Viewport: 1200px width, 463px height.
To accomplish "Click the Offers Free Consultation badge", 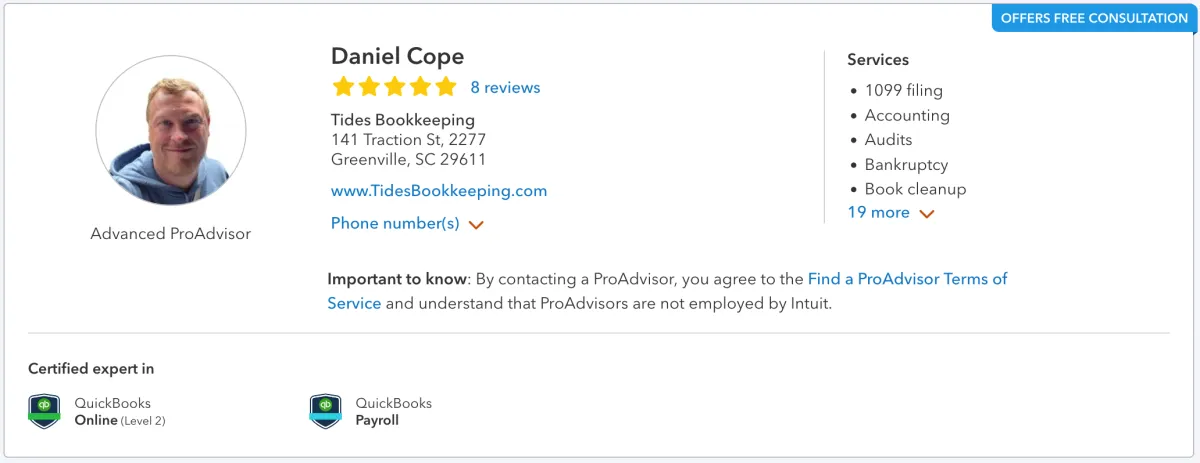I will [x=1094, y=18].
